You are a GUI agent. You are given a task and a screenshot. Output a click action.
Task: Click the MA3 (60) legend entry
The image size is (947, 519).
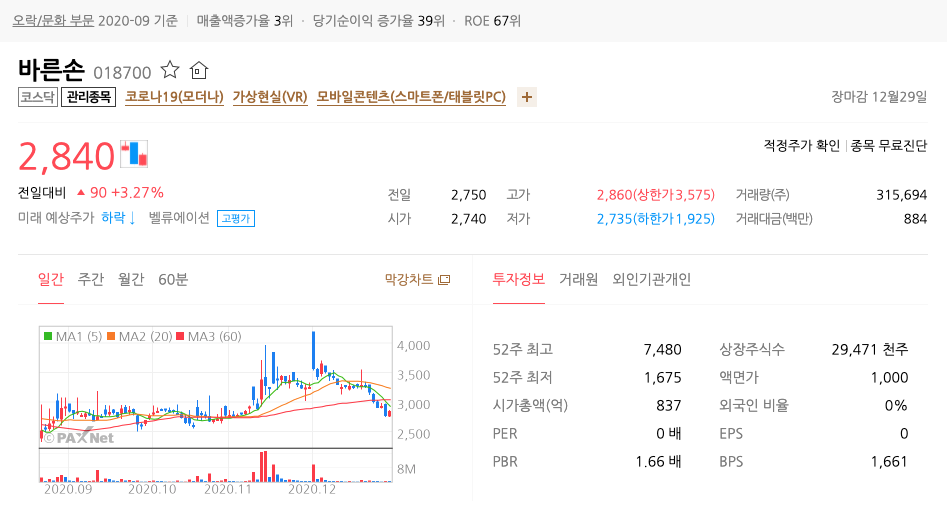(x=208, y=337)
